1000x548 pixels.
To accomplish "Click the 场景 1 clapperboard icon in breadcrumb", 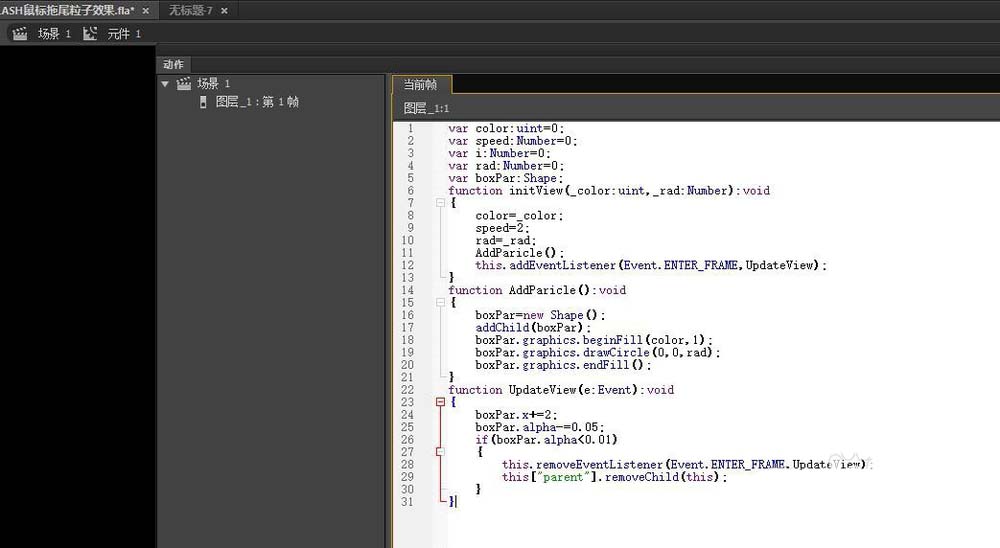I will pyautogui.click(x=20, y=34).
